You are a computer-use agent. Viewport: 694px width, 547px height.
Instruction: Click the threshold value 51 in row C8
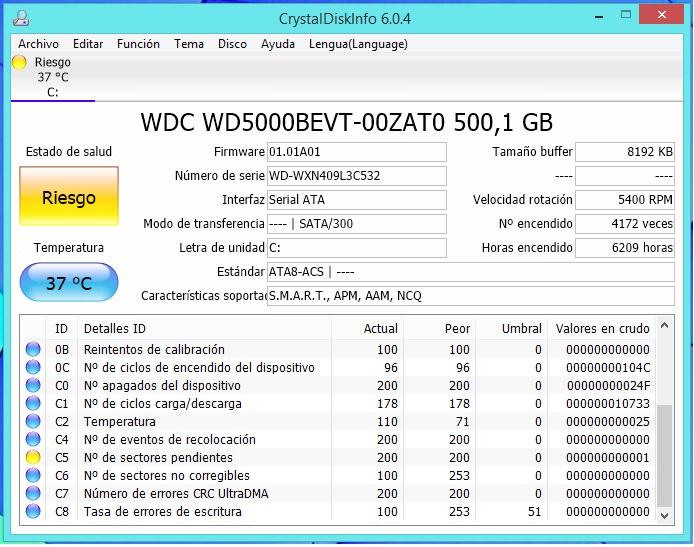[535, 512]
